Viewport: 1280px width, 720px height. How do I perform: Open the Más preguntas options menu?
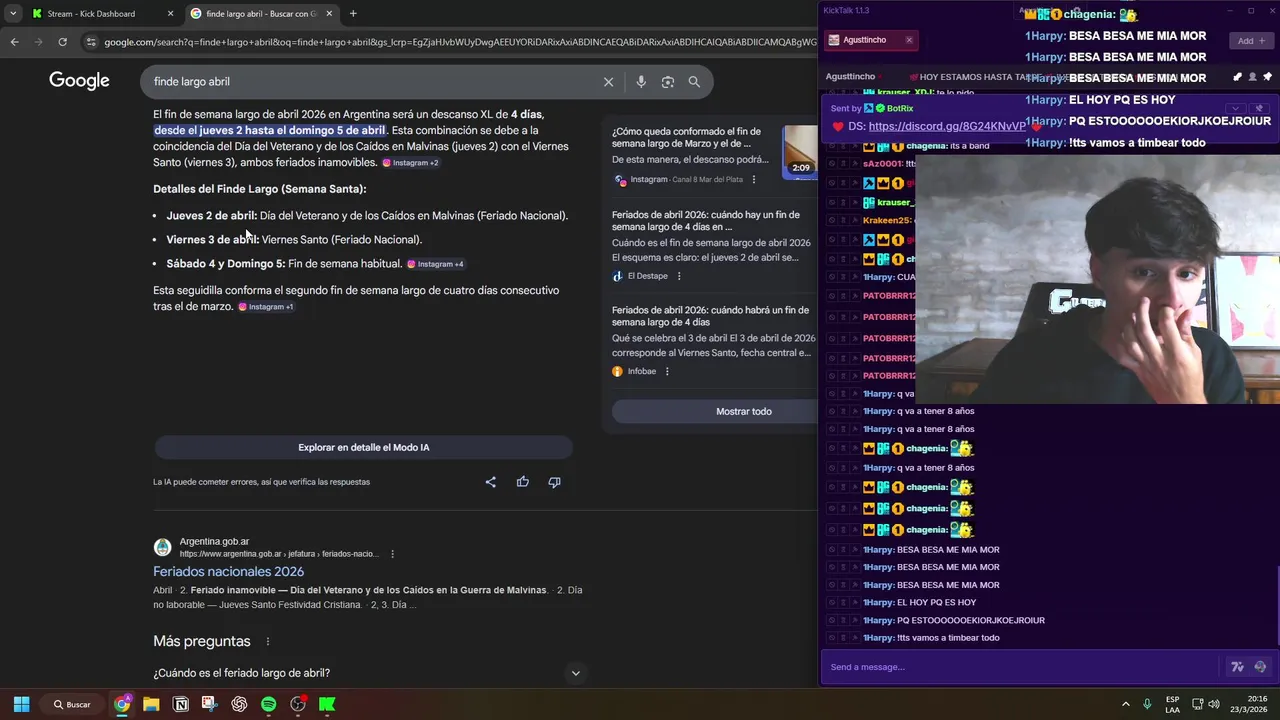coord(267,641)
